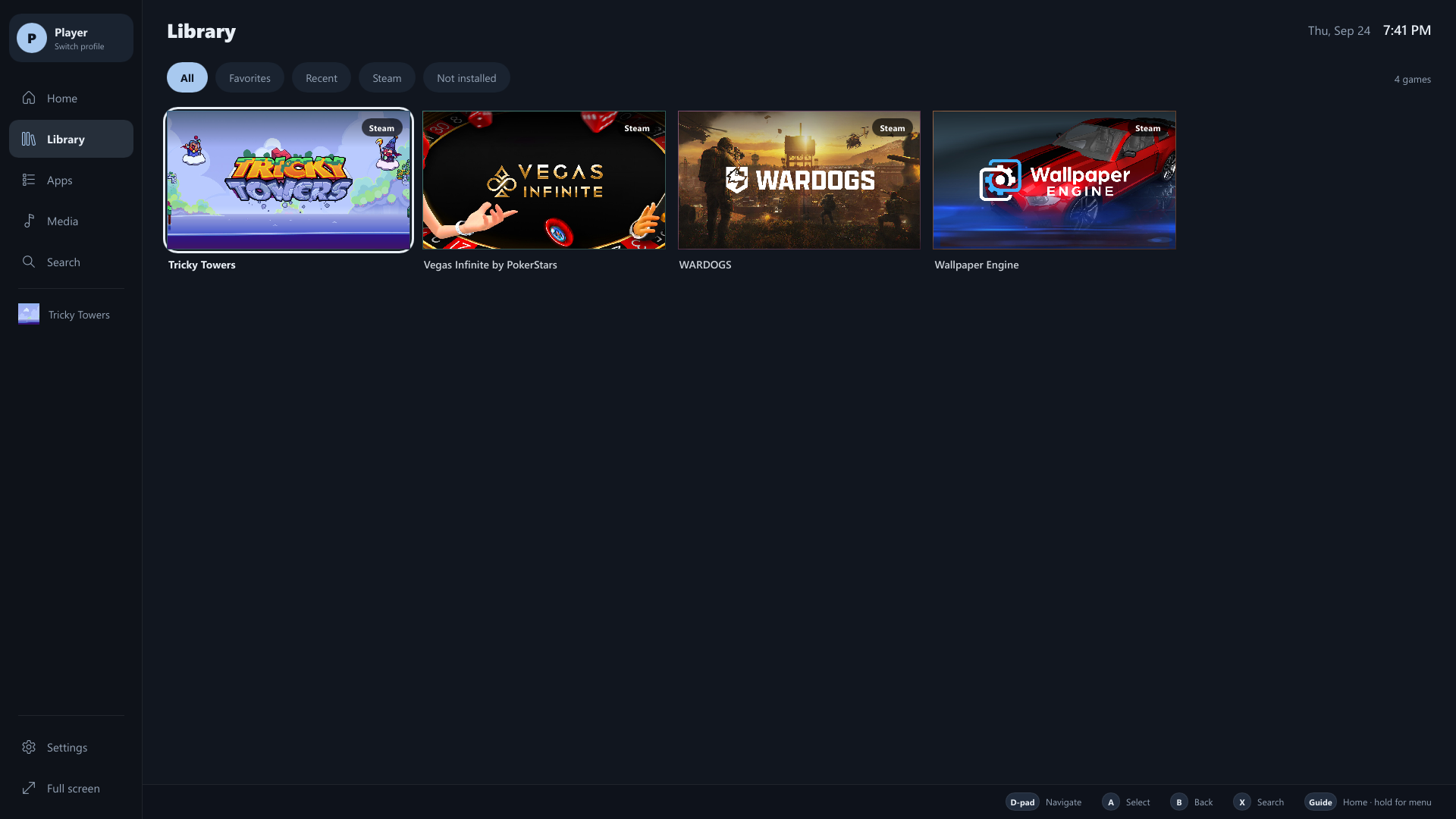Open the WARDOGS game thumbnail
This screenshot has height=819, width=1456.
coord(799,180)
